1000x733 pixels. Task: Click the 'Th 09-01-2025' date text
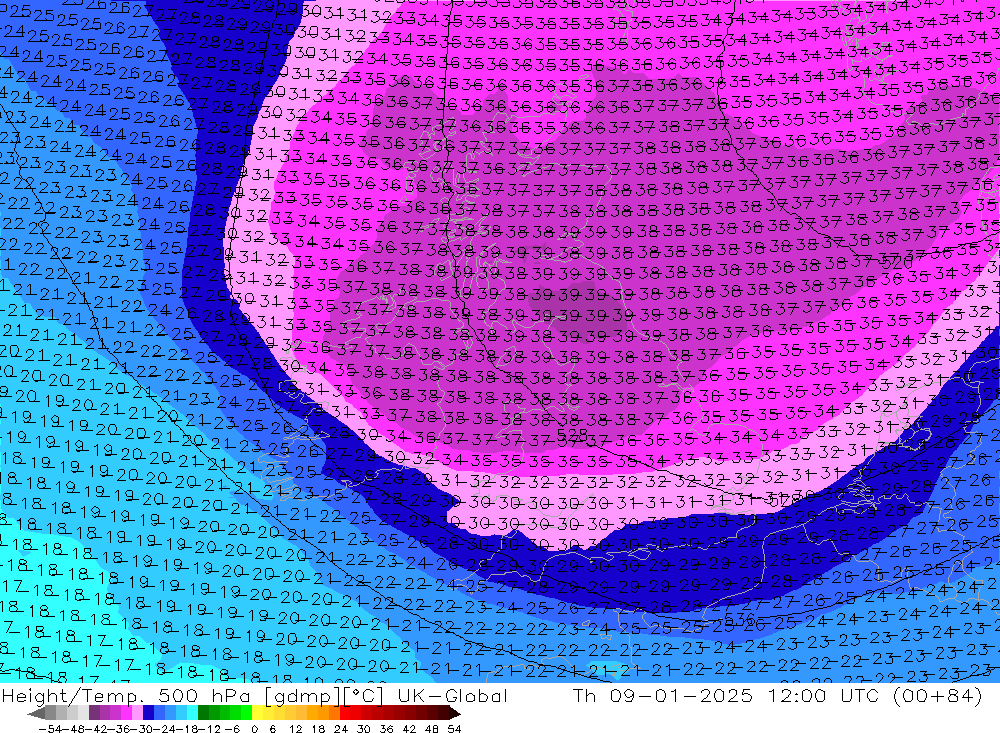click(x=663, y=695)
